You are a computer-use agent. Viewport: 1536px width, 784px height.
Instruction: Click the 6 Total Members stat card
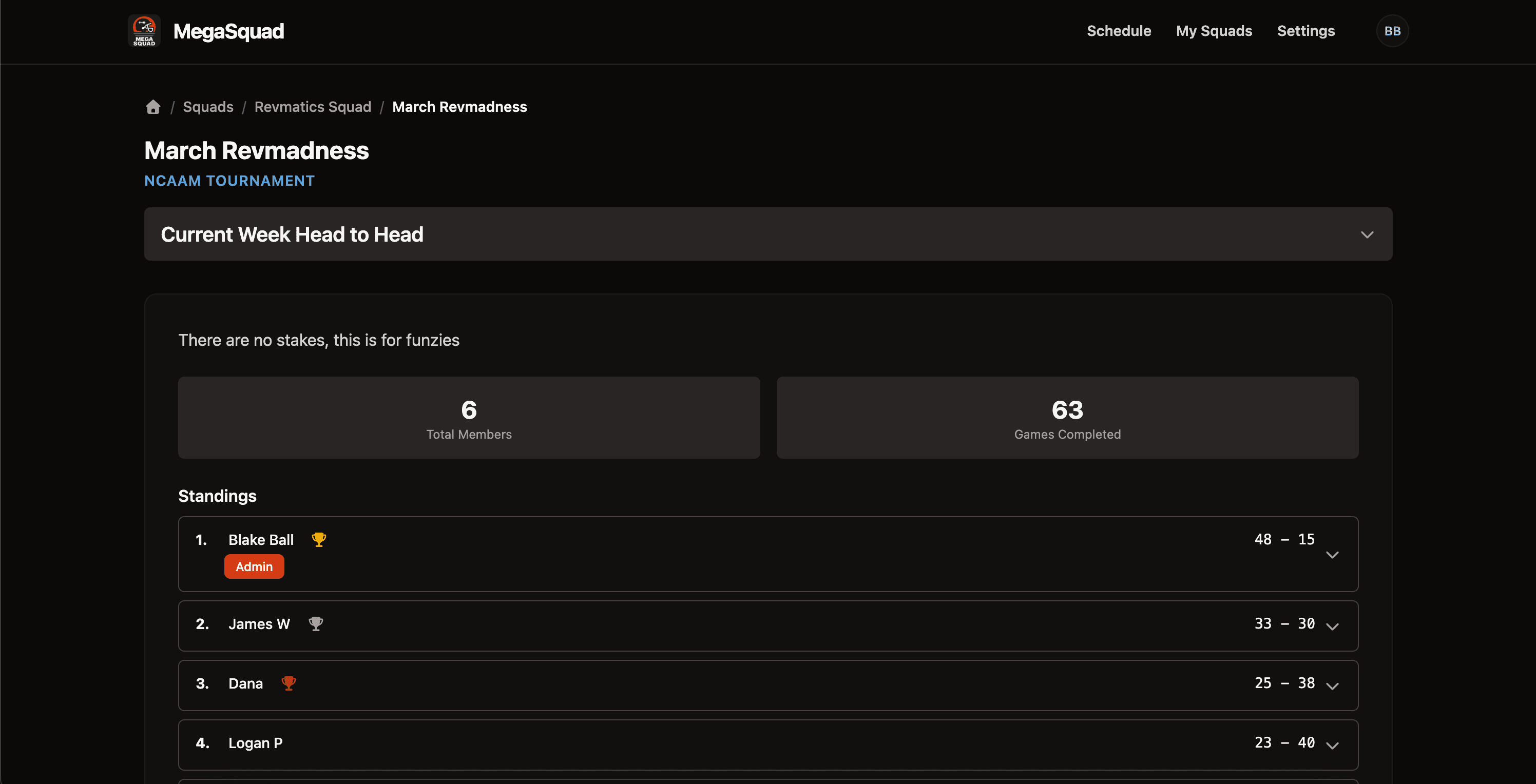tap(469, 418)
